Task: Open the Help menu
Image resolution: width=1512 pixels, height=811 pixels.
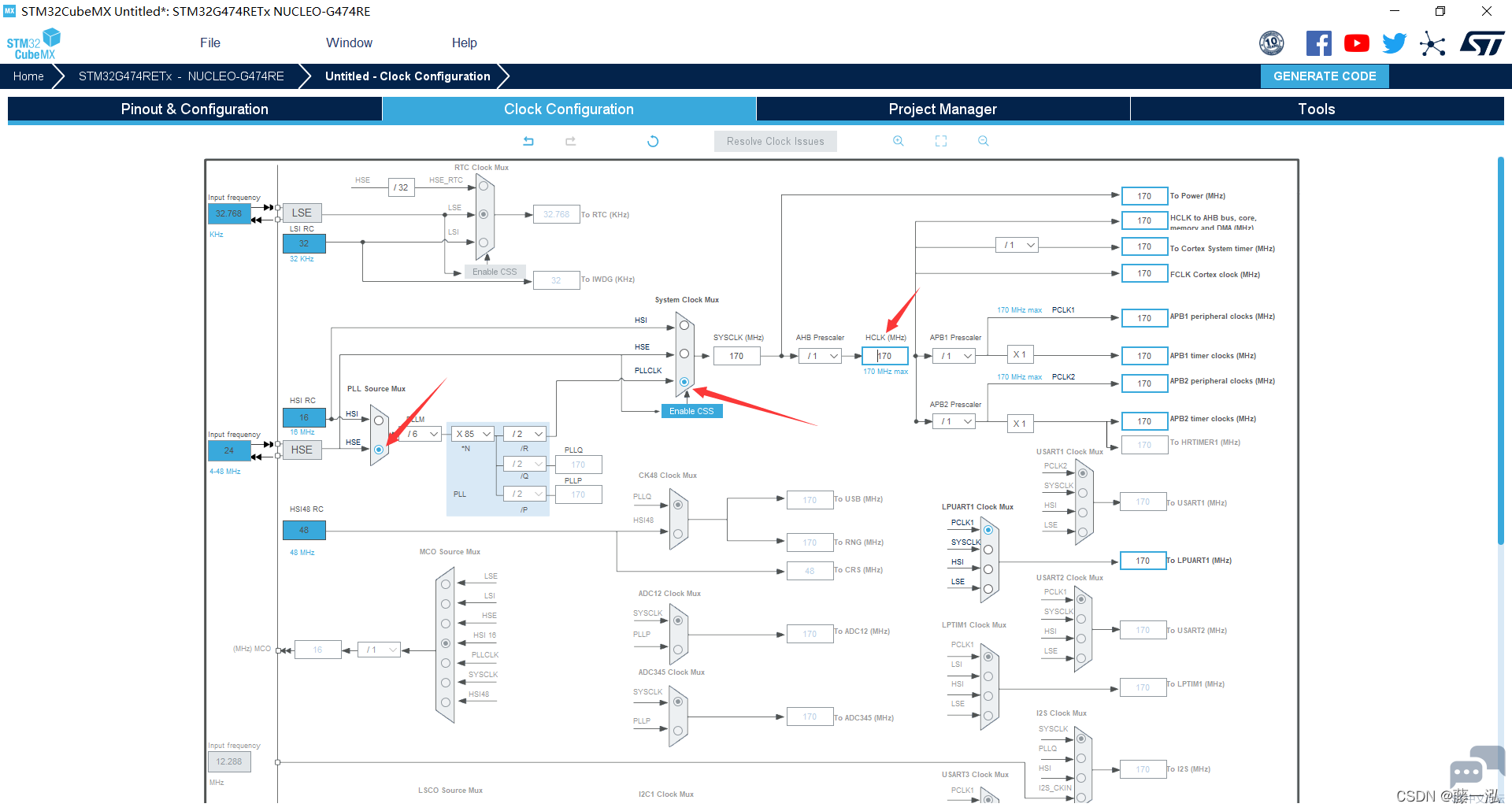Action: (465, 43)
